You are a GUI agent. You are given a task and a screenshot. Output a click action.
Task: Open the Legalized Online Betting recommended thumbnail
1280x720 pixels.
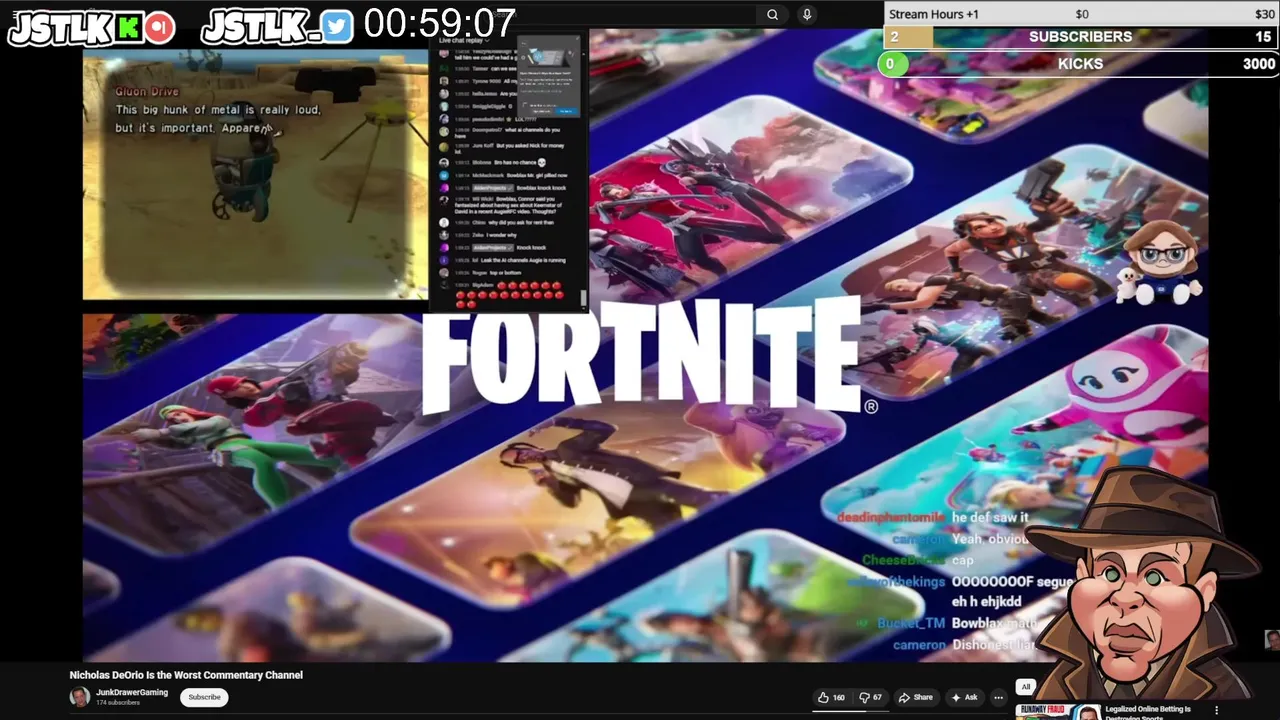point(1058,712)
